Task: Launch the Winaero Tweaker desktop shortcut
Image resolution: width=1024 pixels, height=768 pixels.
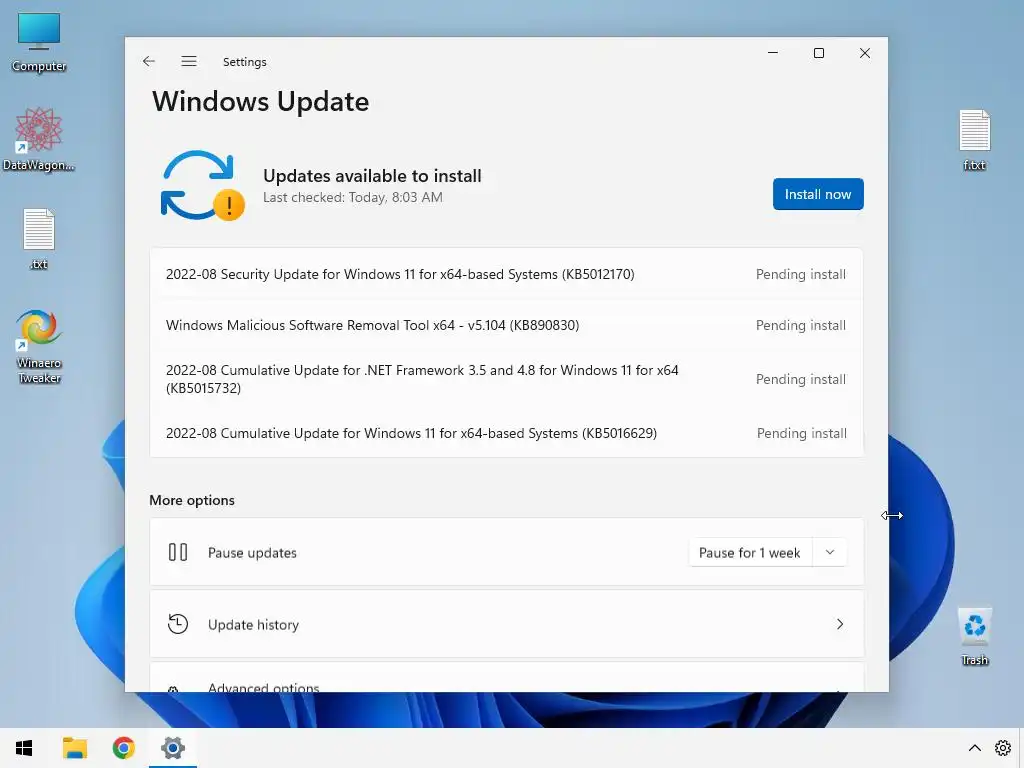Action: tap(39, 346)
